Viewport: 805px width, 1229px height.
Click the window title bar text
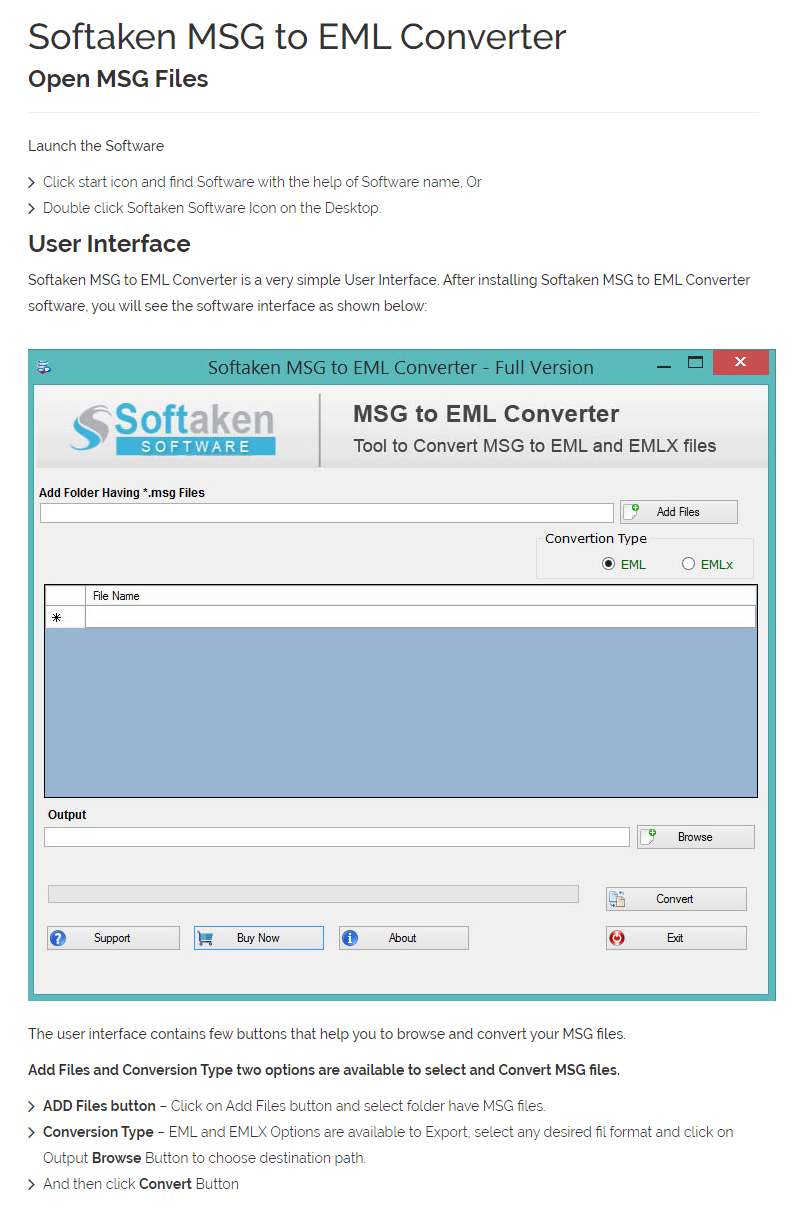400,368
